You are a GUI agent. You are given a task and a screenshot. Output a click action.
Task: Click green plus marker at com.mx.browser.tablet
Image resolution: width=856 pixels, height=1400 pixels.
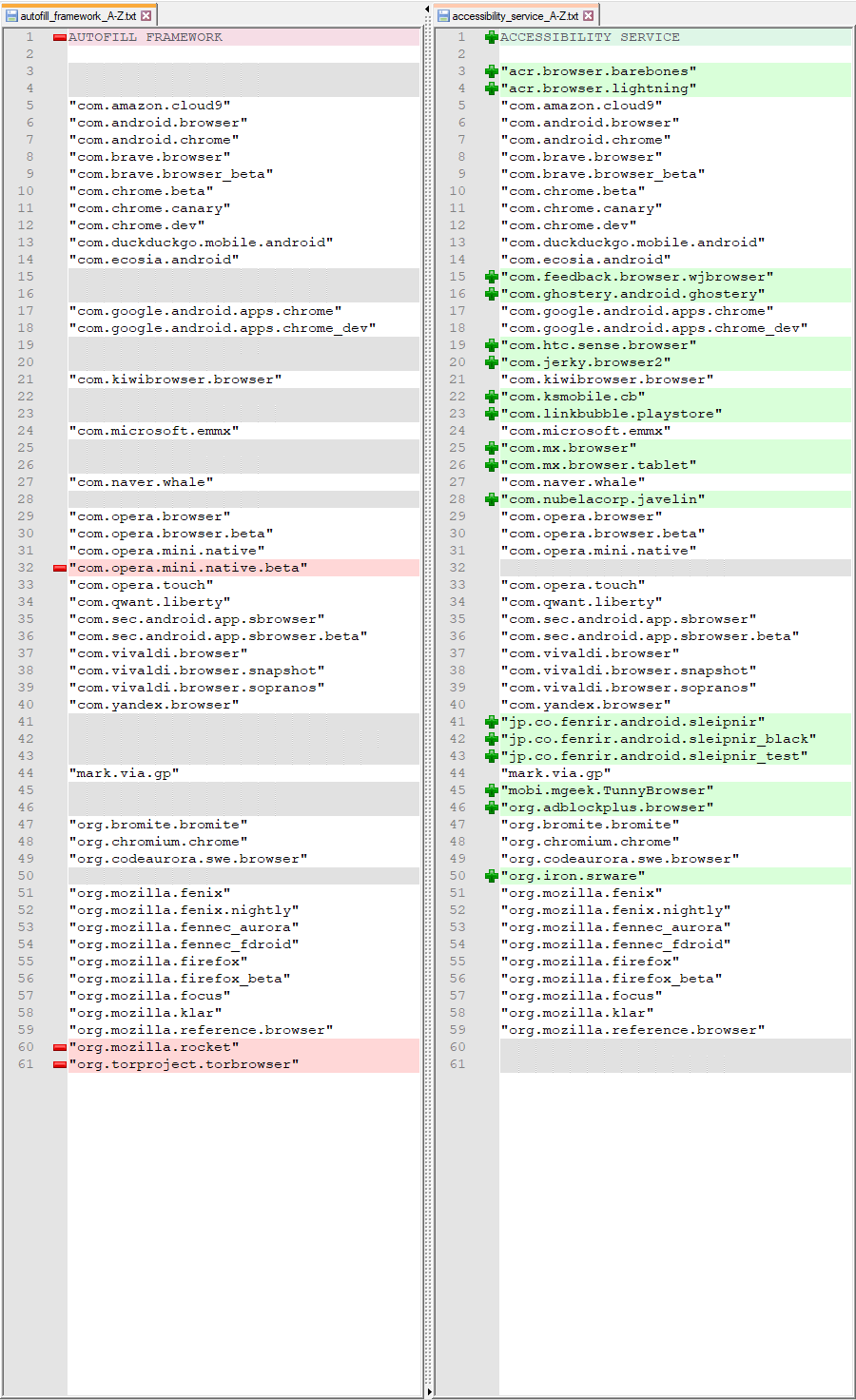coord(491,465)
